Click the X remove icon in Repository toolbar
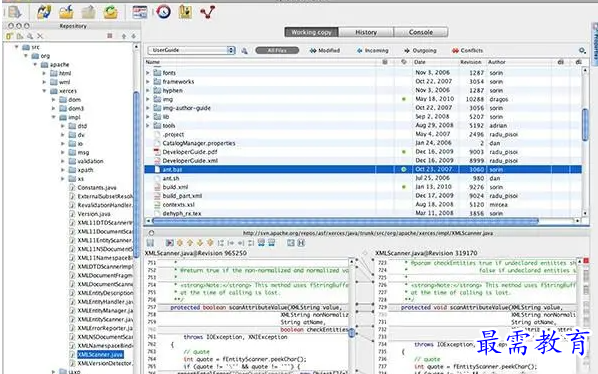 click(40, 36)
